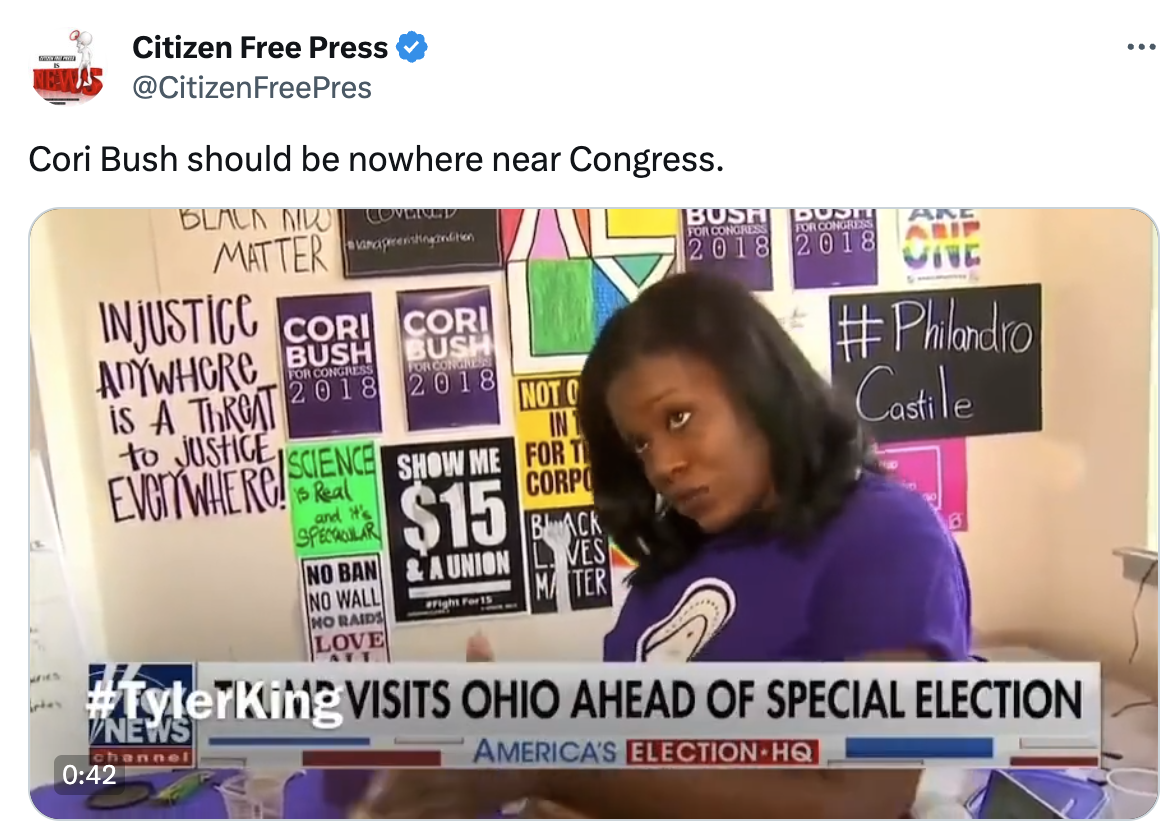
Task: Open the @CitizenFreePres handle link
Action: point(252,88)
